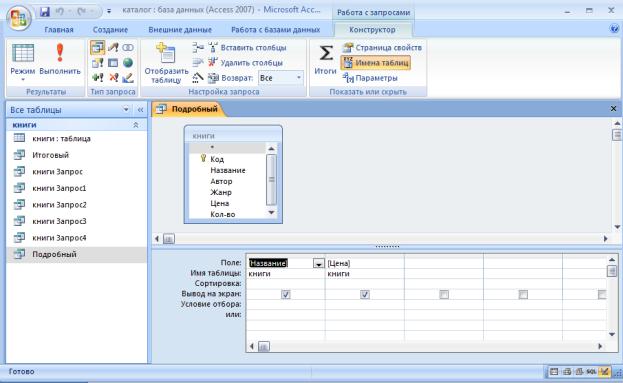Save the database with the floppy icon
The width and height of the screenshot is (623, 383).
point(44,12)
